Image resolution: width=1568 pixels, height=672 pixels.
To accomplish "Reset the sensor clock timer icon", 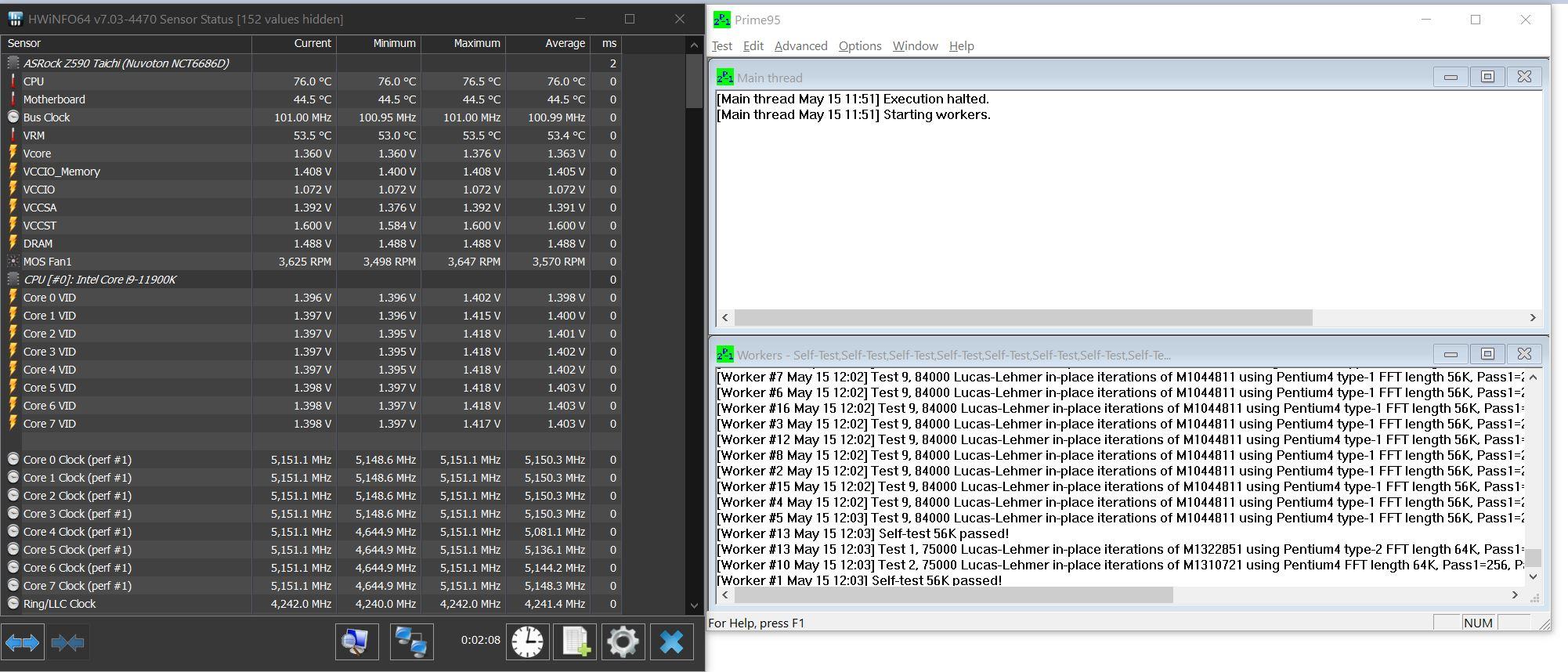I will click(527, 642).
